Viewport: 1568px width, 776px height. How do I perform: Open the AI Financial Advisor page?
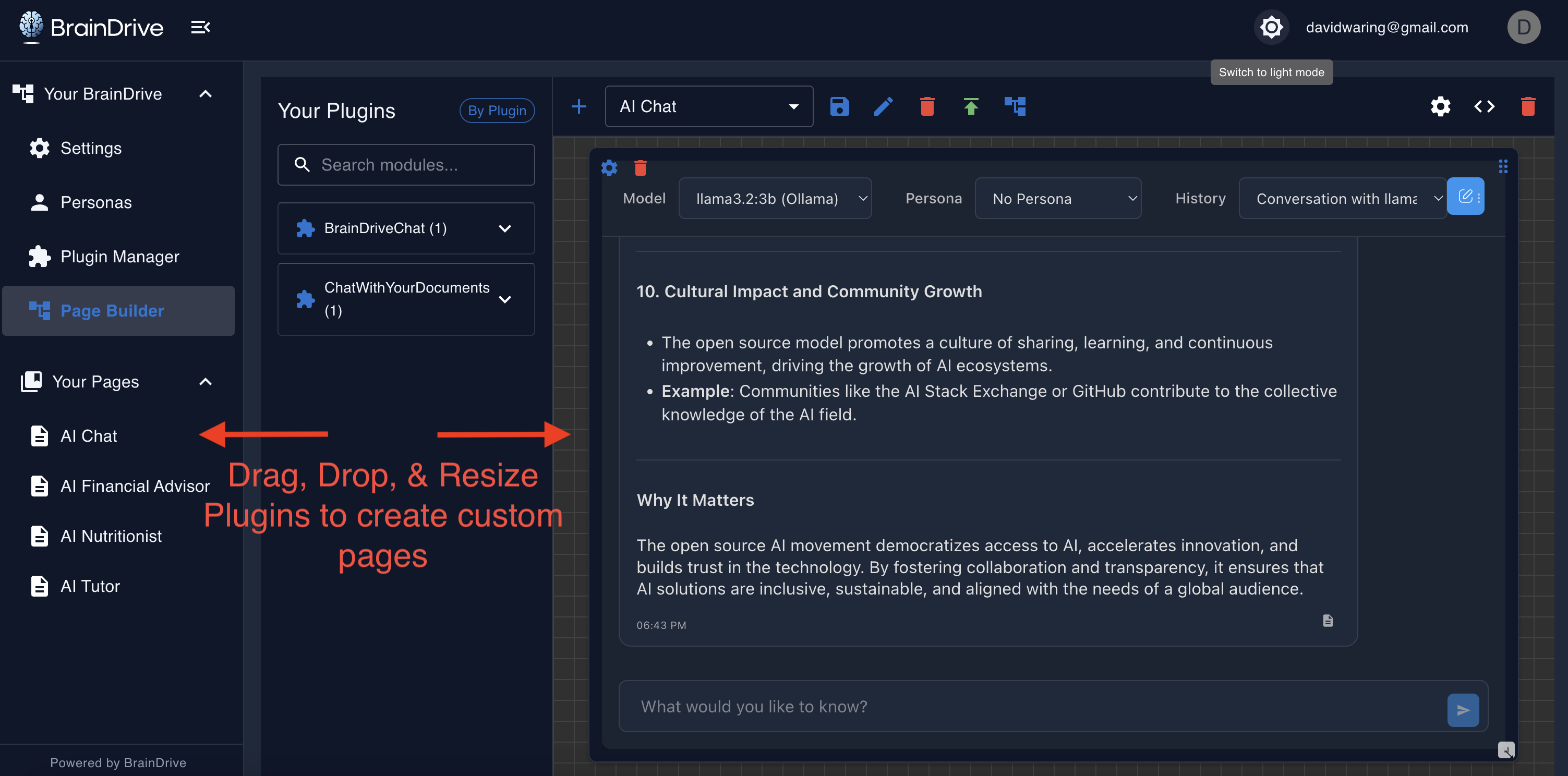[135, 486]
